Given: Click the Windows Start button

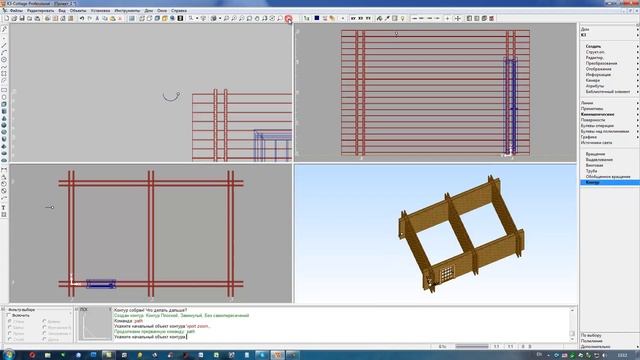Looking at the screenshot, I should pos(8,355).
